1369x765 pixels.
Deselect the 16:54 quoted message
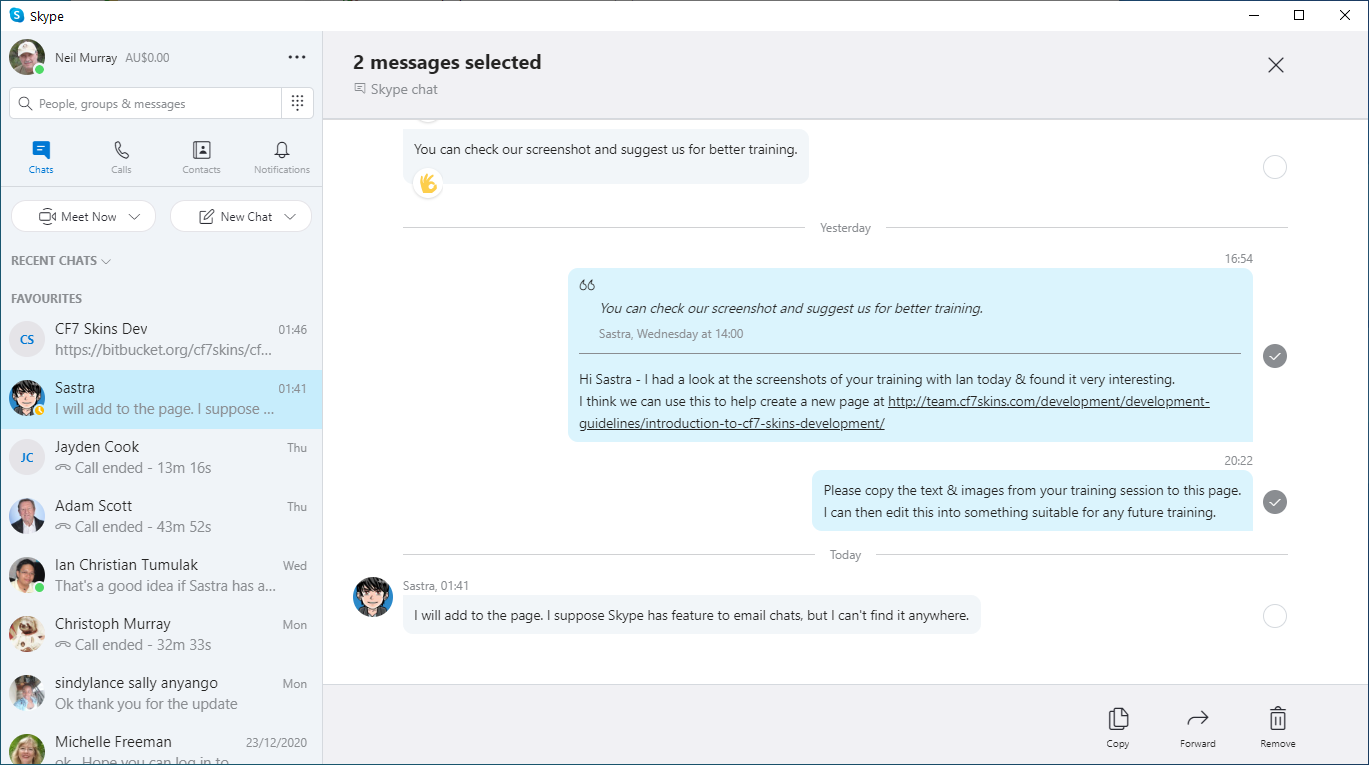1274,355
